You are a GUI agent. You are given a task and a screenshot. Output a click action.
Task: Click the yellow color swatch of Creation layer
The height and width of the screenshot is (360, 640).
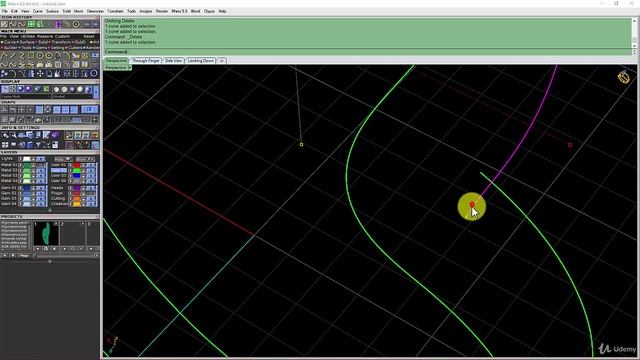(77, 204)
